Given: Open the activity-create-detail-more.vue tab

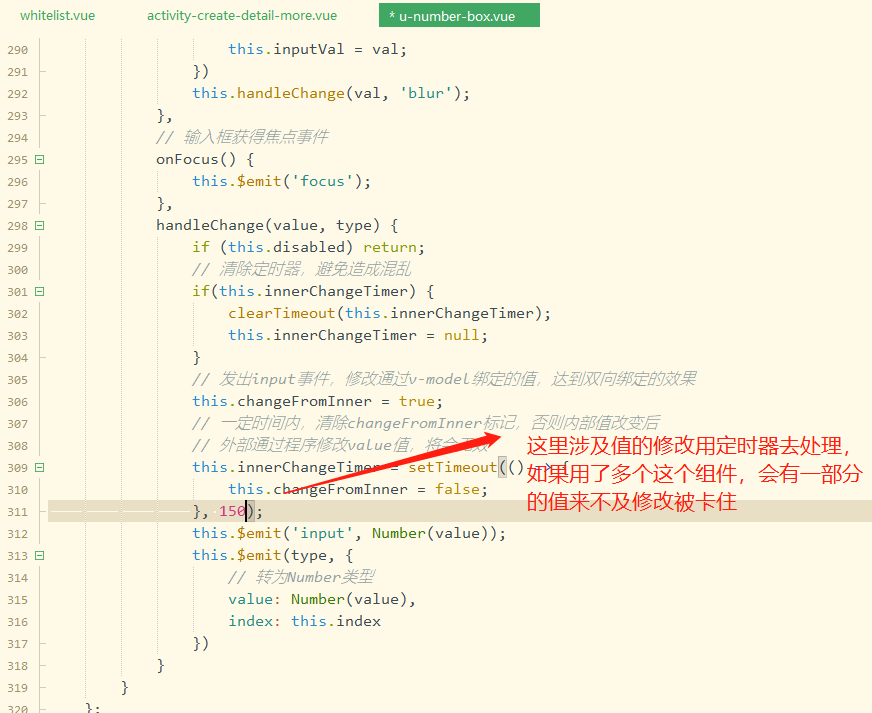Looking at the screenshot, I should pyautogui.click(x=241, y=16).
